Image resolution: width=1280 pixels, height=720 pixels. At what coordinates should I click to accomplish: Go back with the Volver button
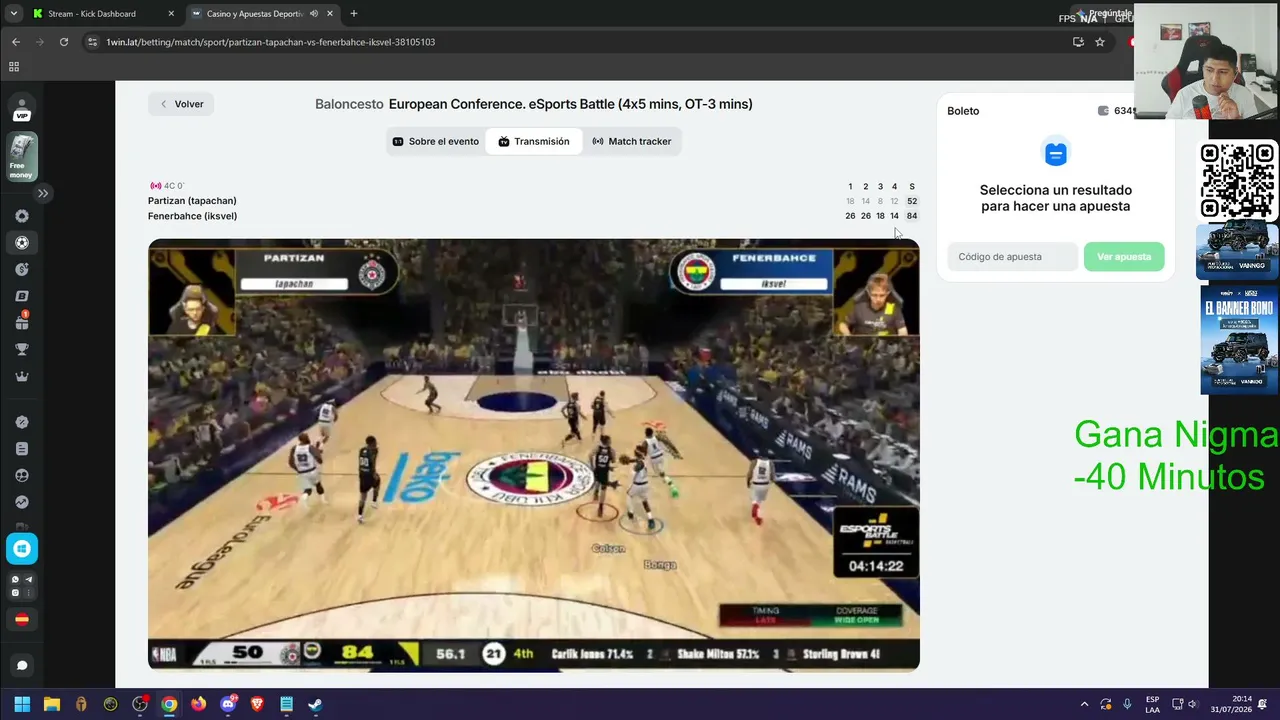pos(182,104)
